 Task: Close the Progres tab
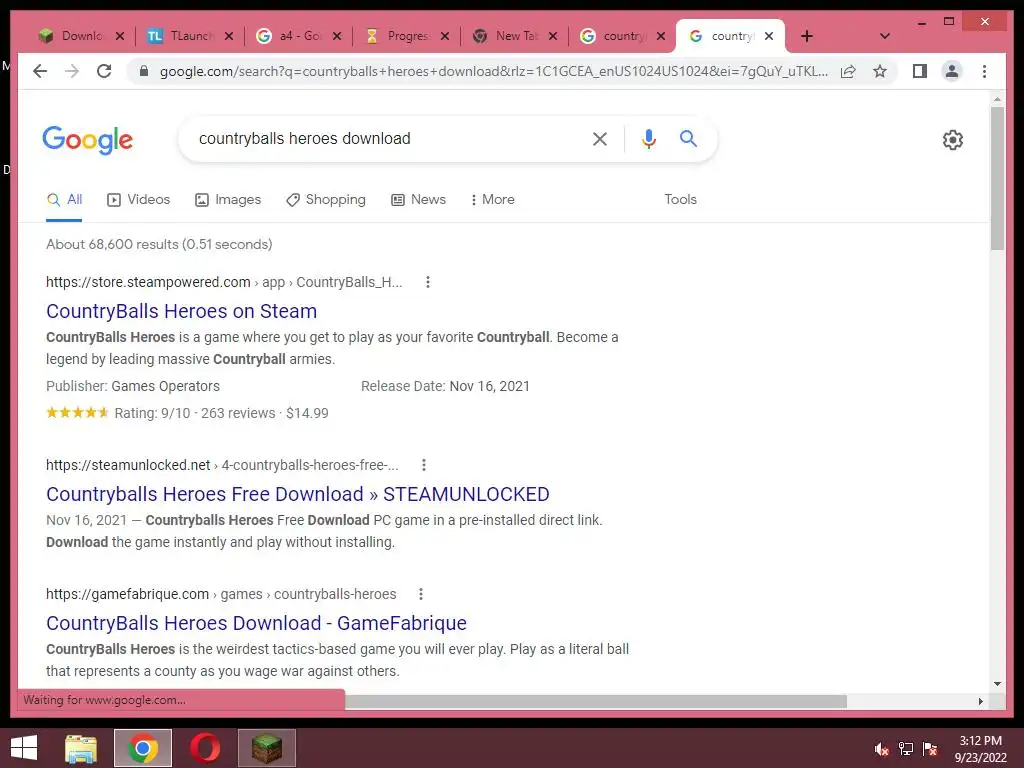tap(445, 37)
